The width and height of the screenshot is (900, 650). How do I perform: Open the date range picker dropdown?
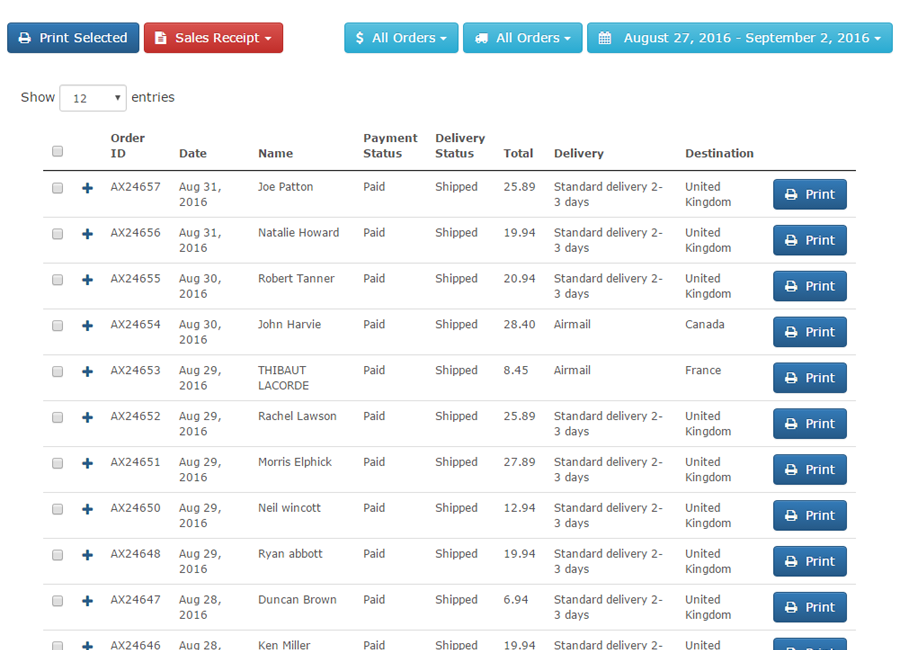739,38
